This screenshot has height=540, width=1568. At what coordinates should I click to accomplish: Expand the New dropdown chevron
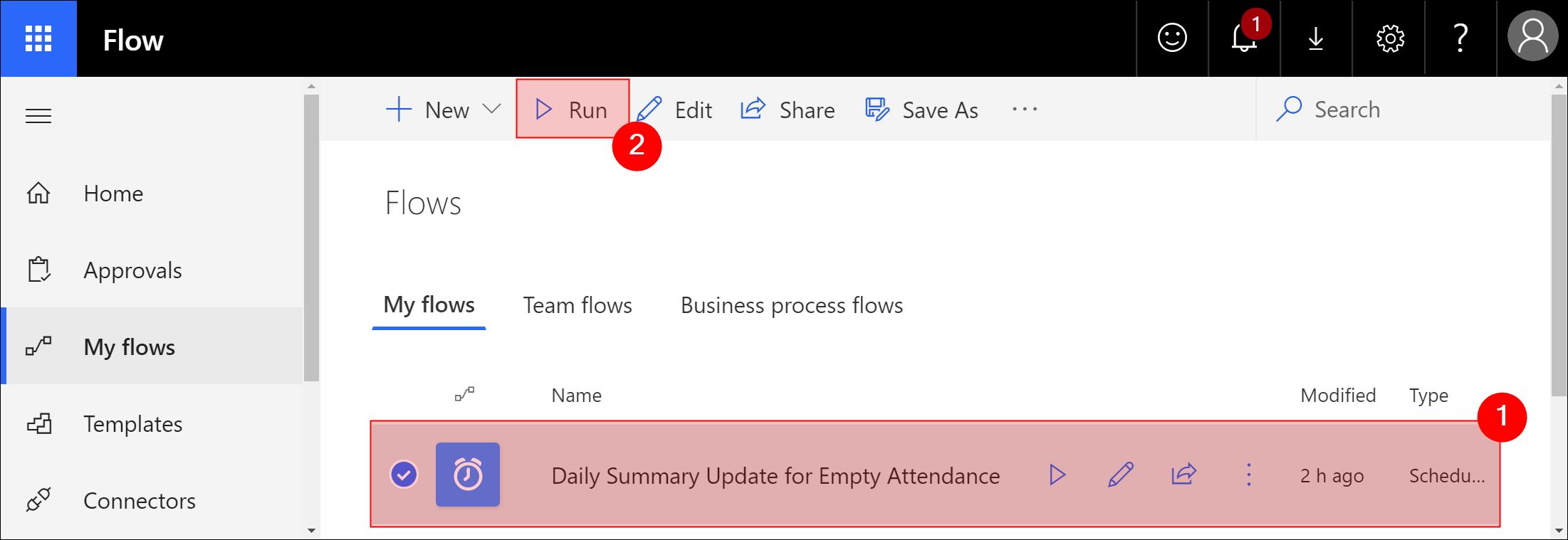click(491, 109)
